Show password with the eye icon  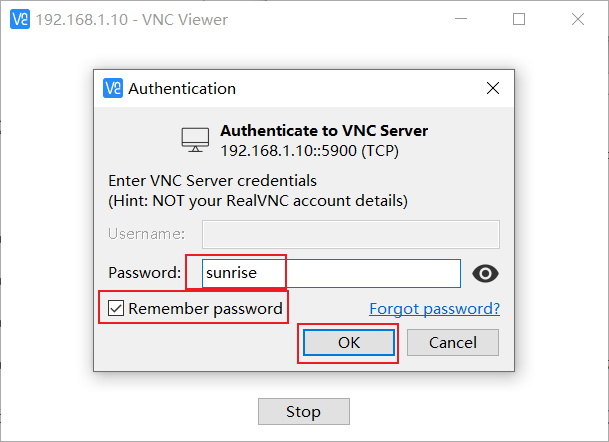(x=485, y=273)
